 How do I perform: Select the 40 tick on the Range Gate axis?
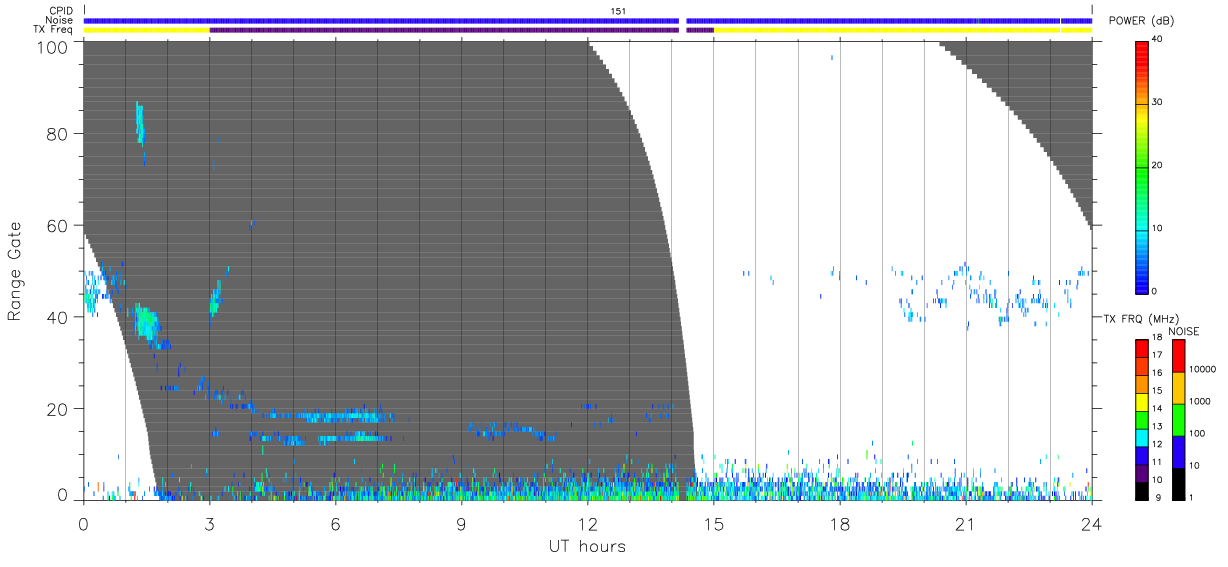tap(58, 317)
